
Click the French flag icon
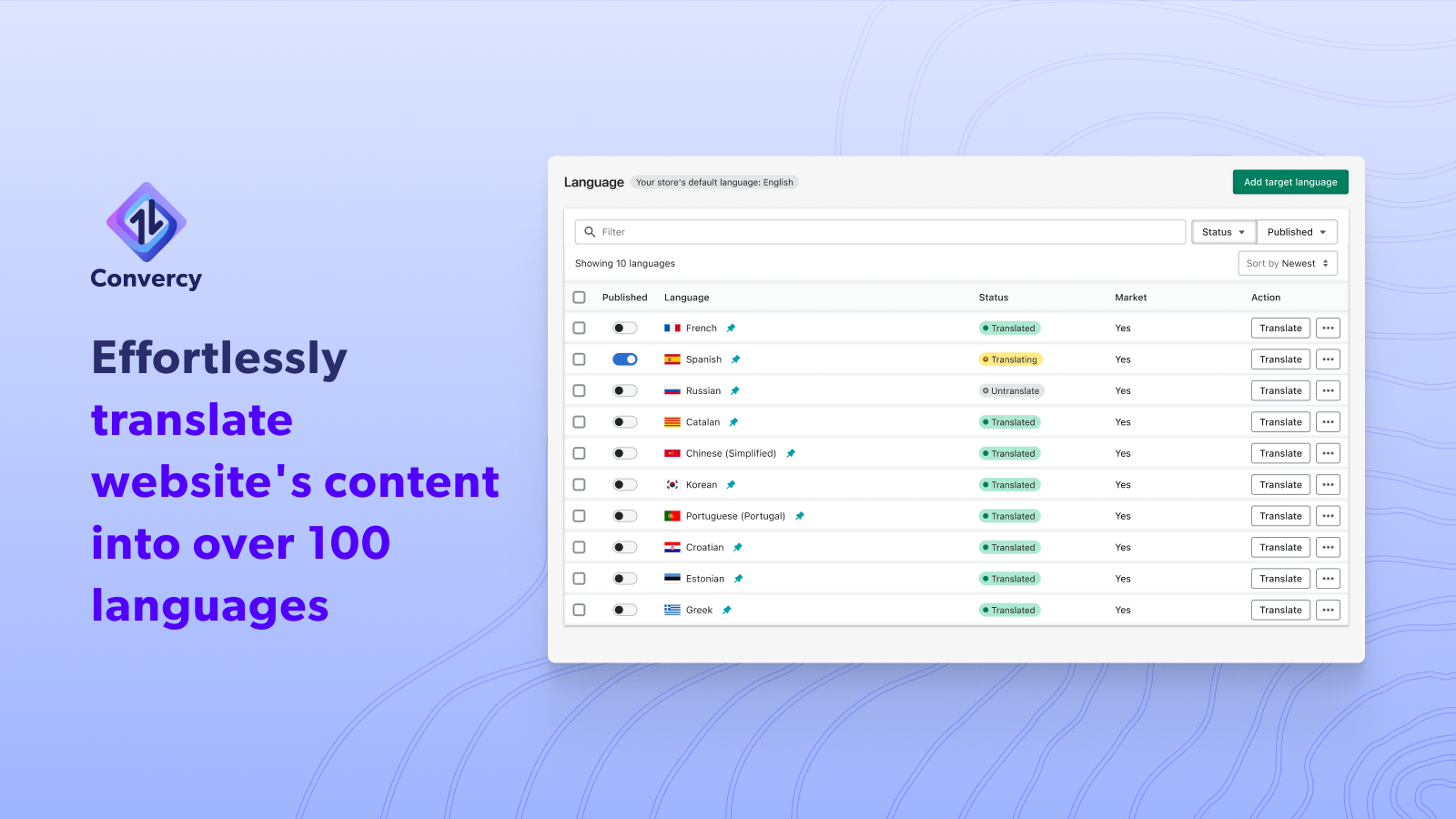coord(672,329)
